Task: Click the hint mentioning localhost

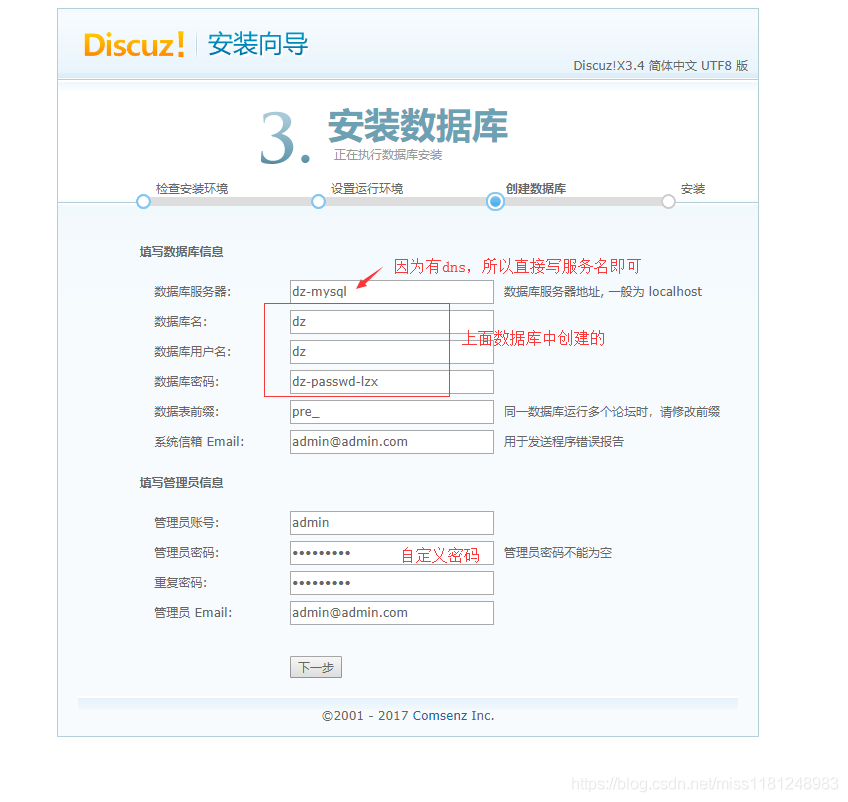Action: click(603, 292)
